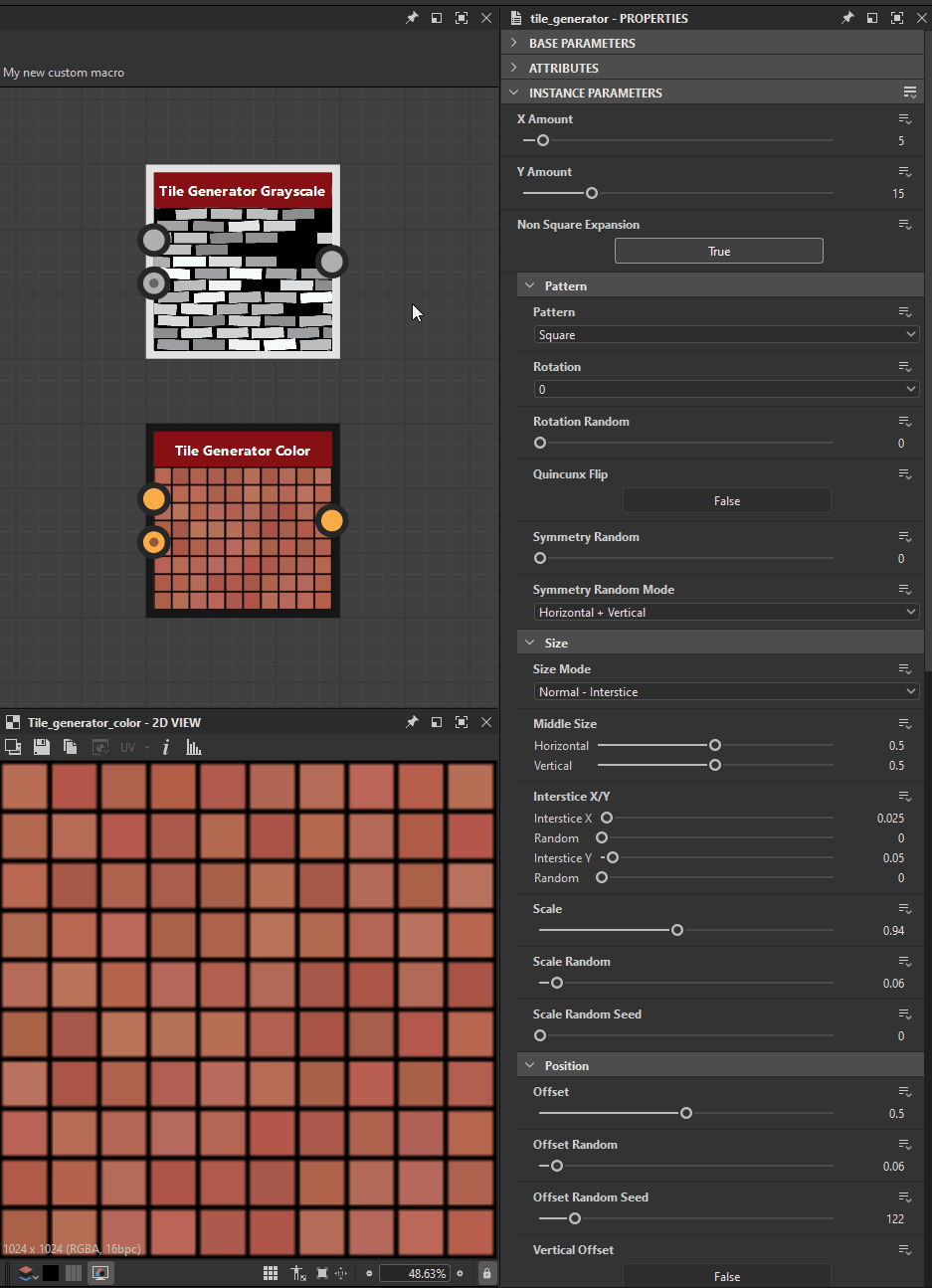Click the Scale slider handle
The width and height of the screenshot is (932, 1288).
point(677,931)
